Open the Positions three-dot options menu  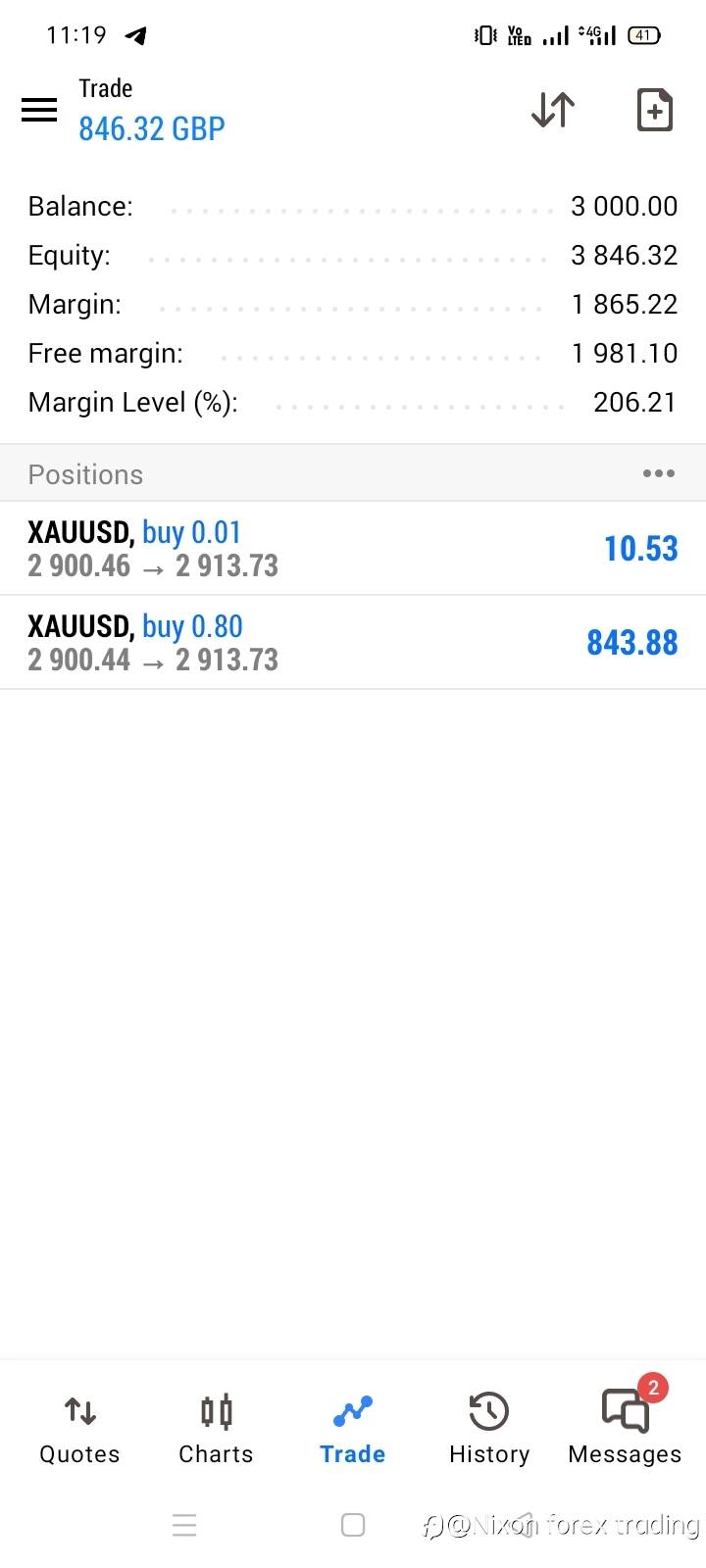[x=658, y=474]
